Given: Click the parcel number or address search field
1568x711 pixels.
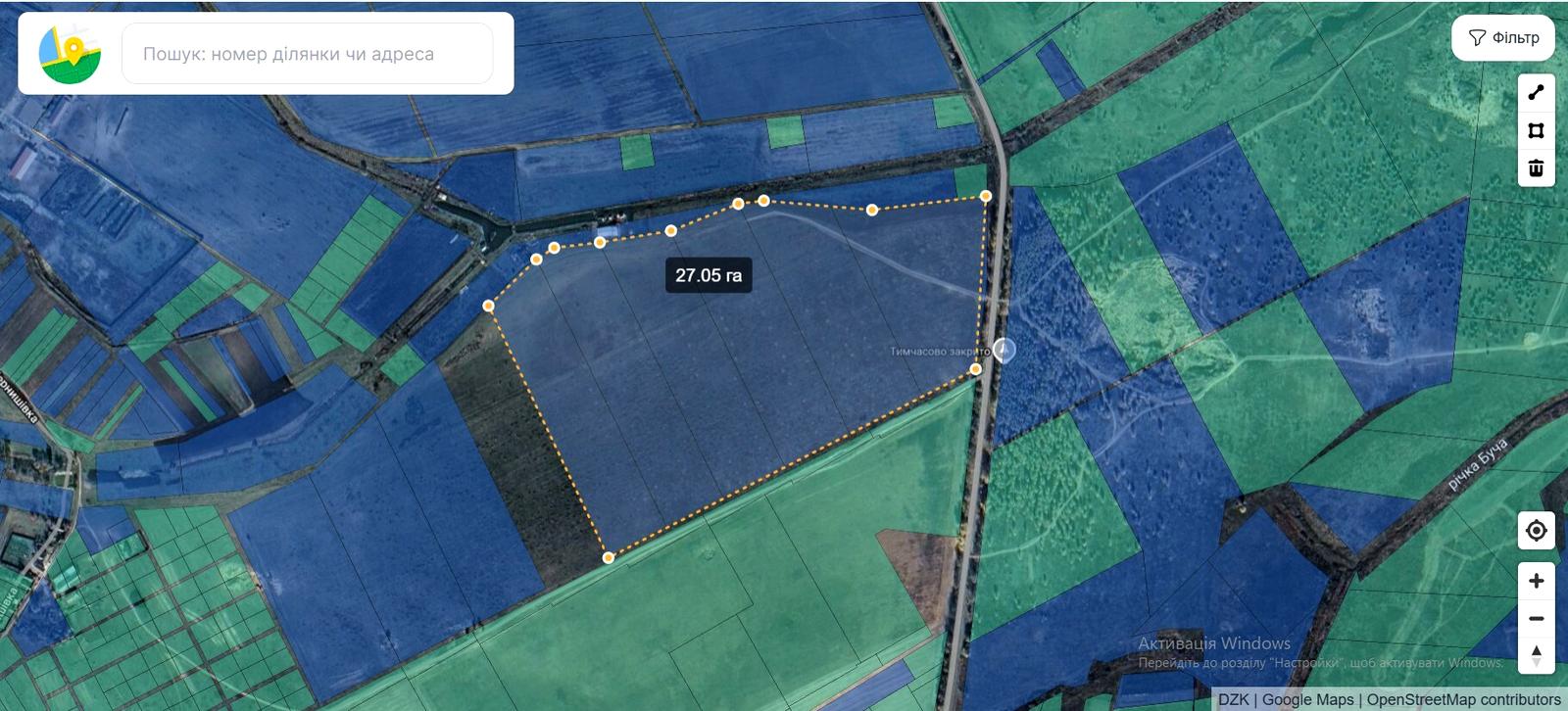Looking at the screenshot, I should coord(307,54).
